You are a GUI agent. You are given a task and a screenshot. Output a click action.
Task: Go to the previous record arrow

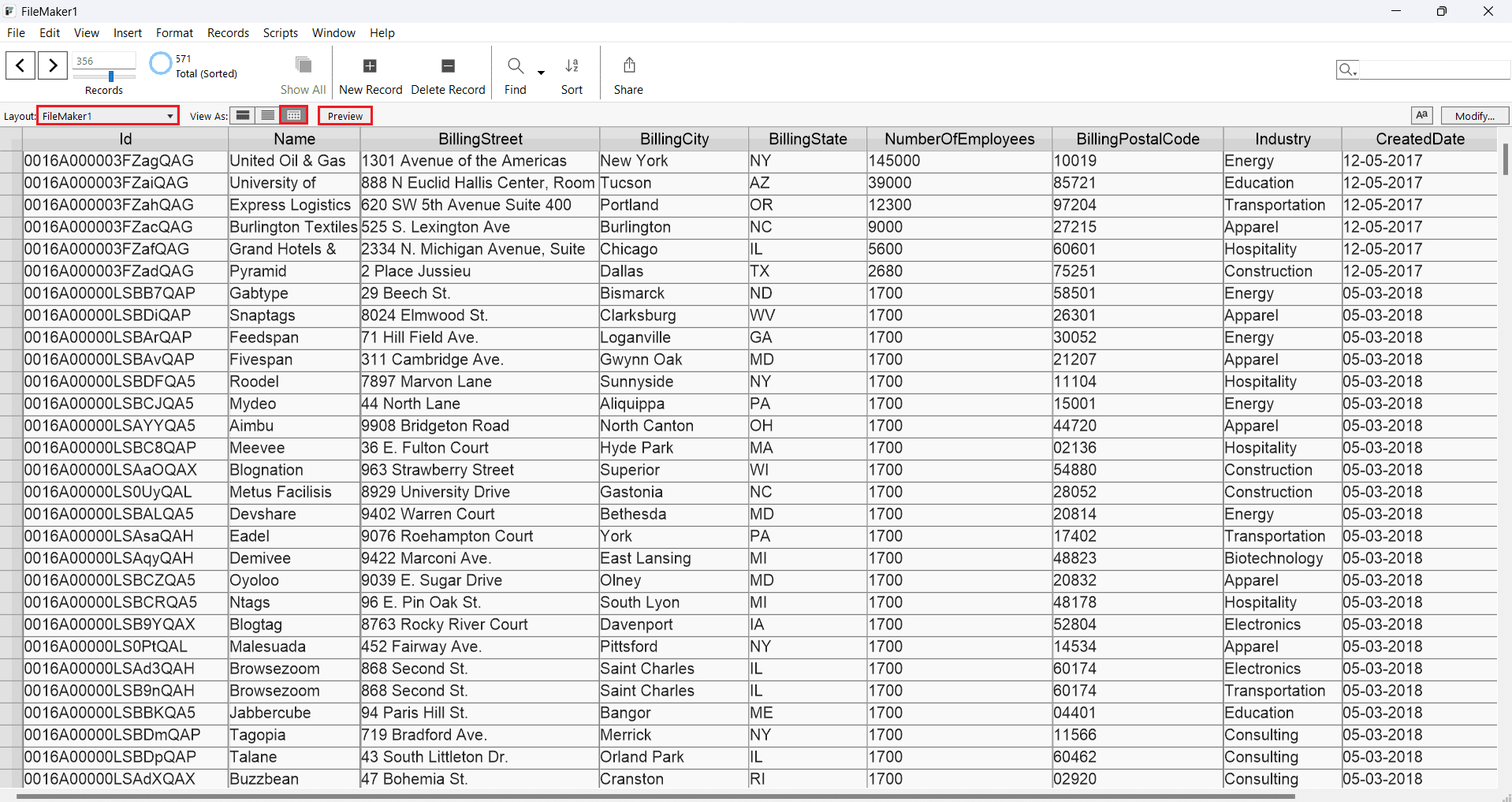pos(20,65)
